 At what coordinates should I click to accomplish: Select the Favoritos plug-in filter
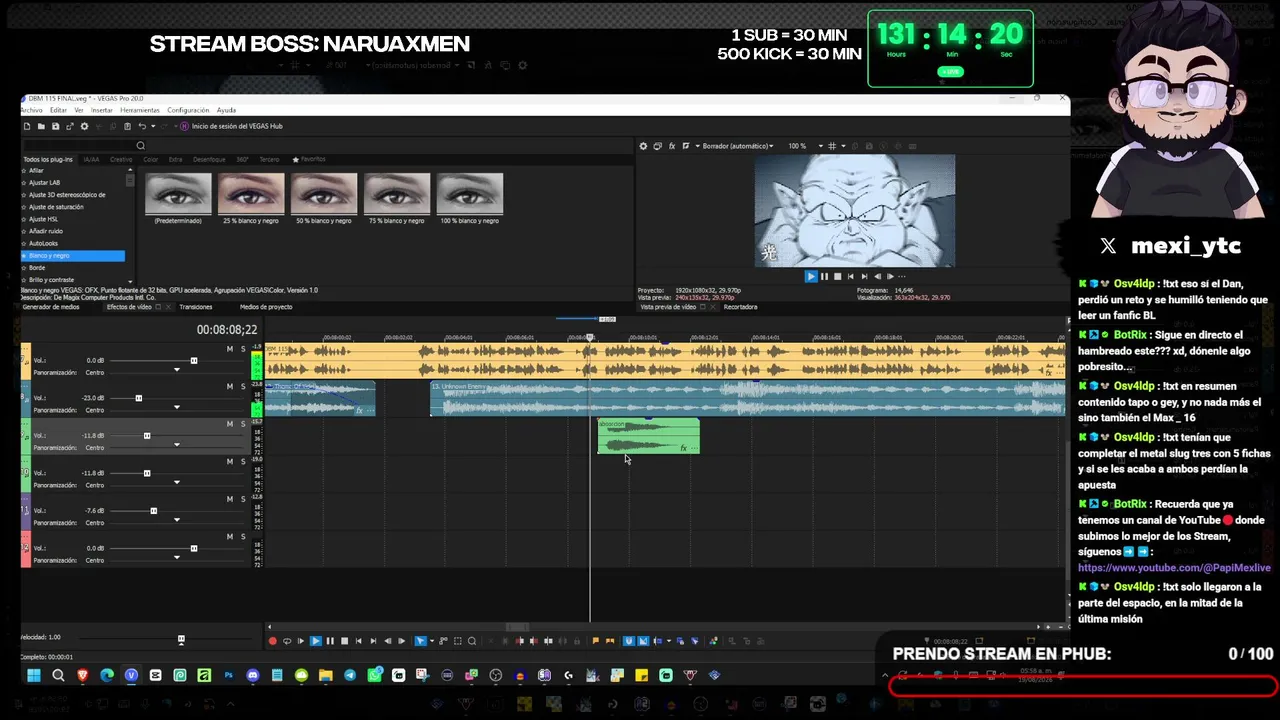point(309,159)
